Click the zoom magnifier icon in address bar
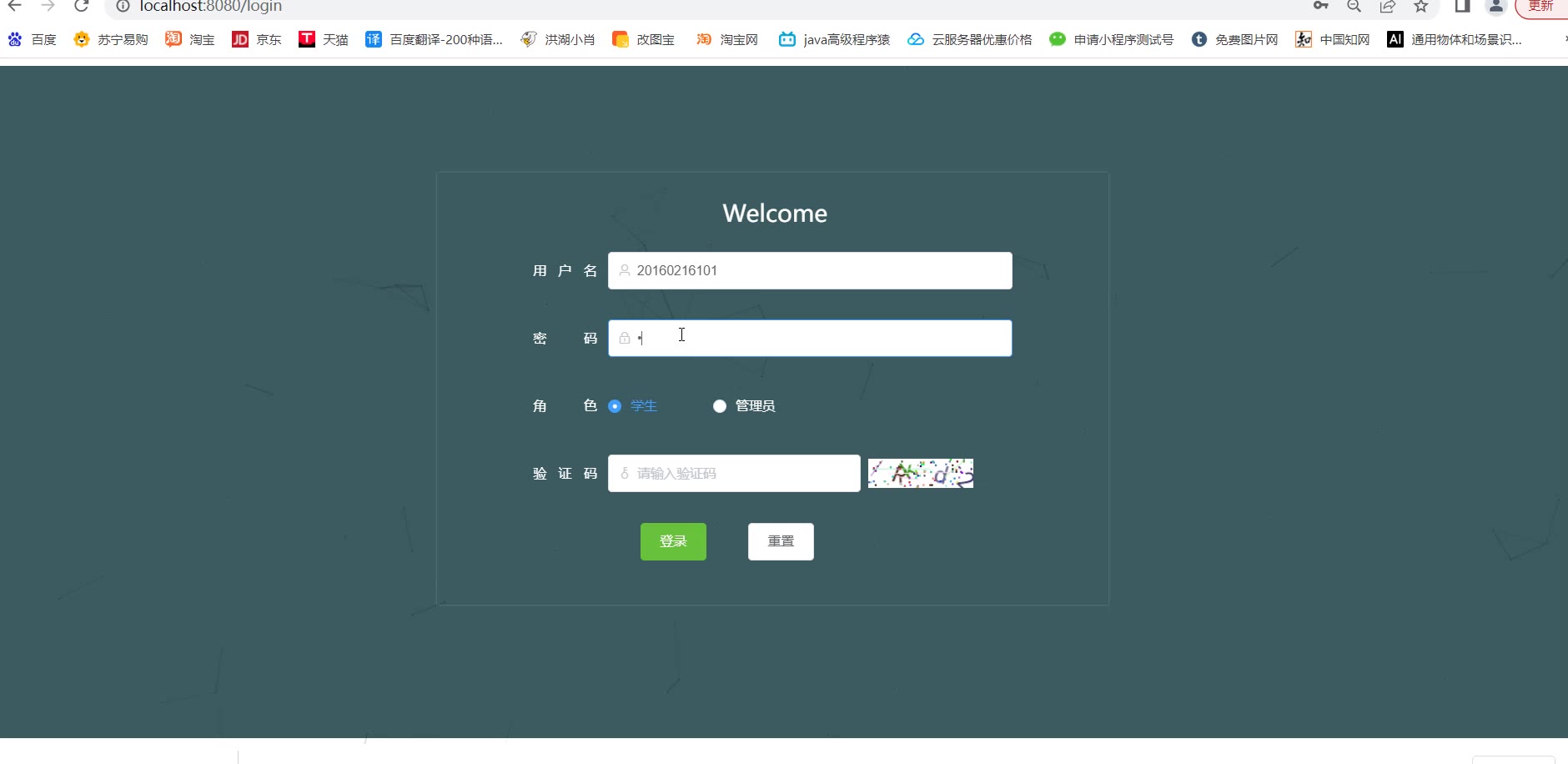Screen dimensions: 1568x764 (1354, 6)
